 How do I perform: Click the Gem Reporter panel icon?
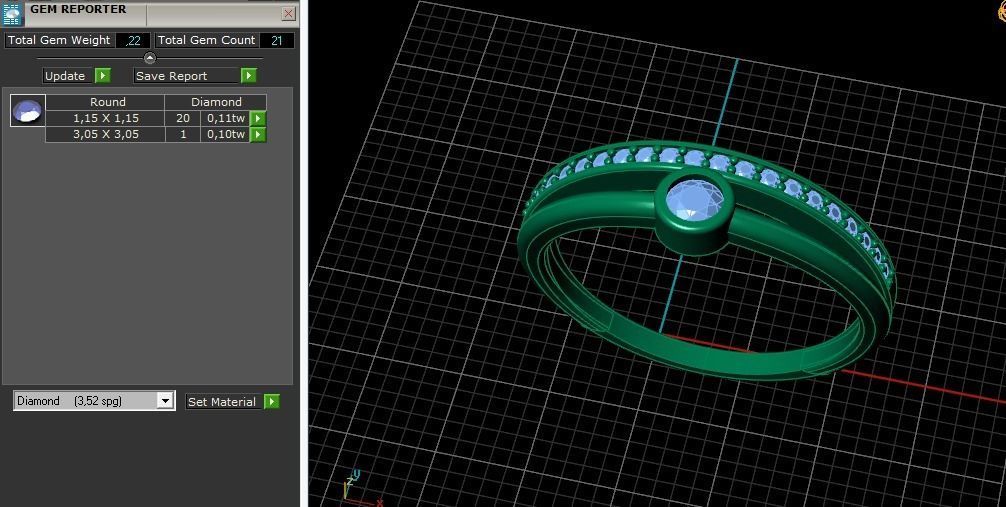13,13
